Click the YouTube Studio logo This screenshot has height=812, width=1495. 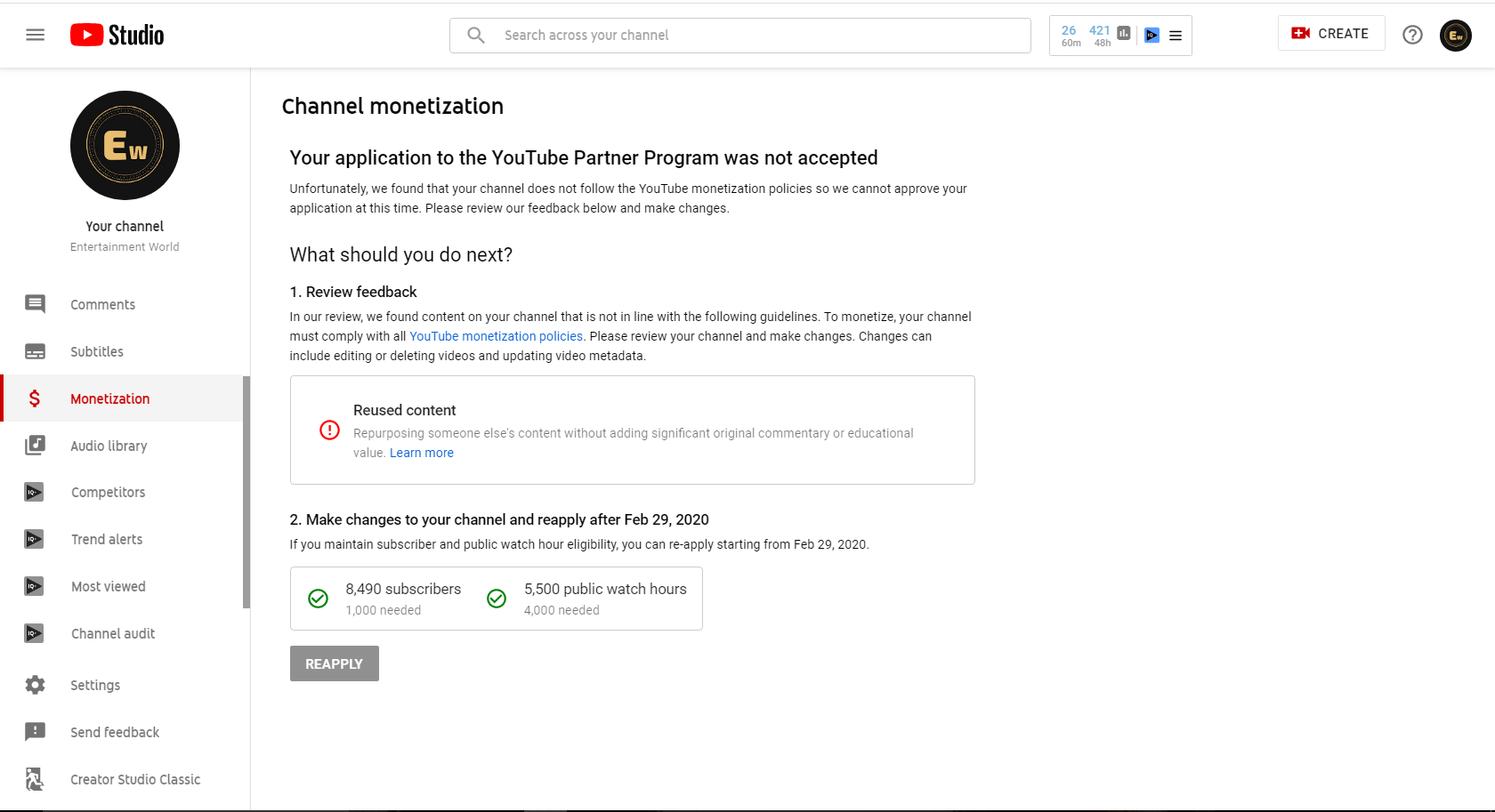coord(117,35)
